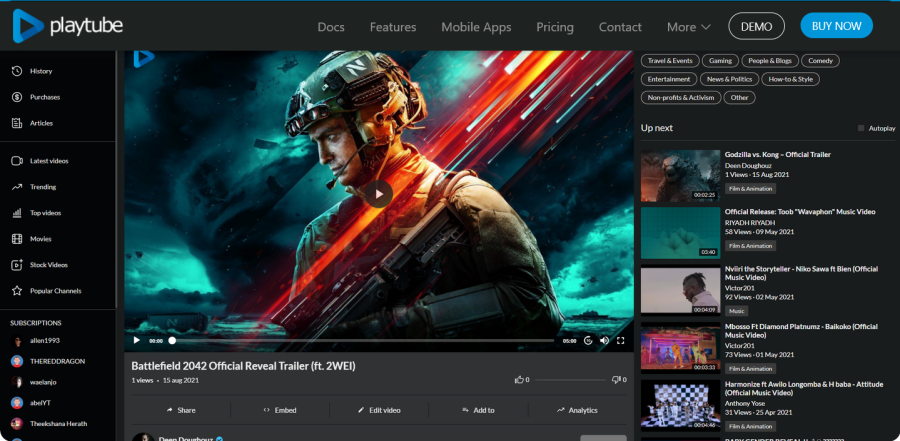900x441 pixels.
Task: Click the replay seconds icon in the player
Action: click(x=588, y=341)
